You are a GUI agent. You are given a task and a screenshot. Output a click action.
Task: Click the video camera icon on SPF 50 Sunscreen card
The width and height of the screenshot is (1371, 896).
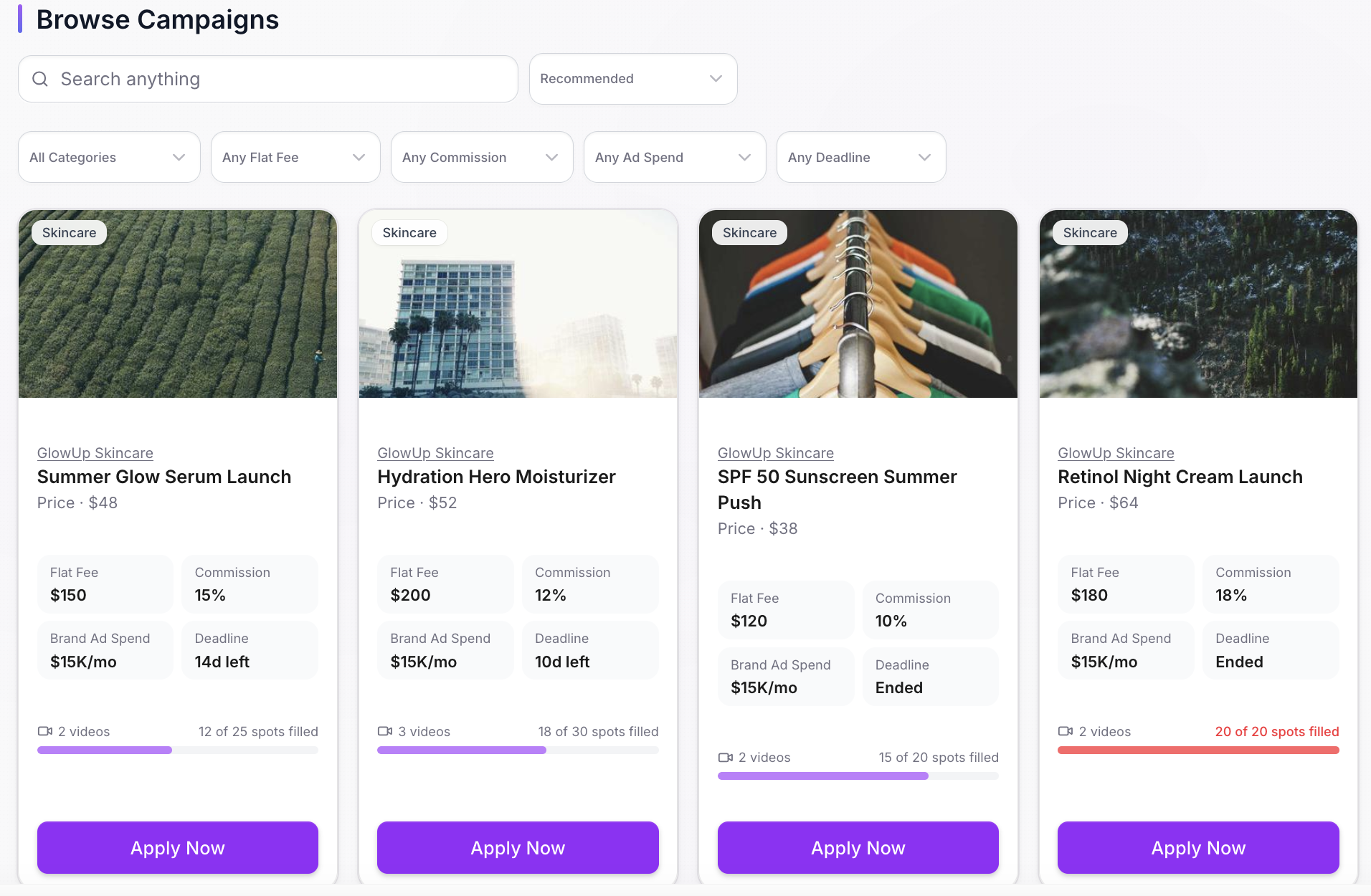726,757
